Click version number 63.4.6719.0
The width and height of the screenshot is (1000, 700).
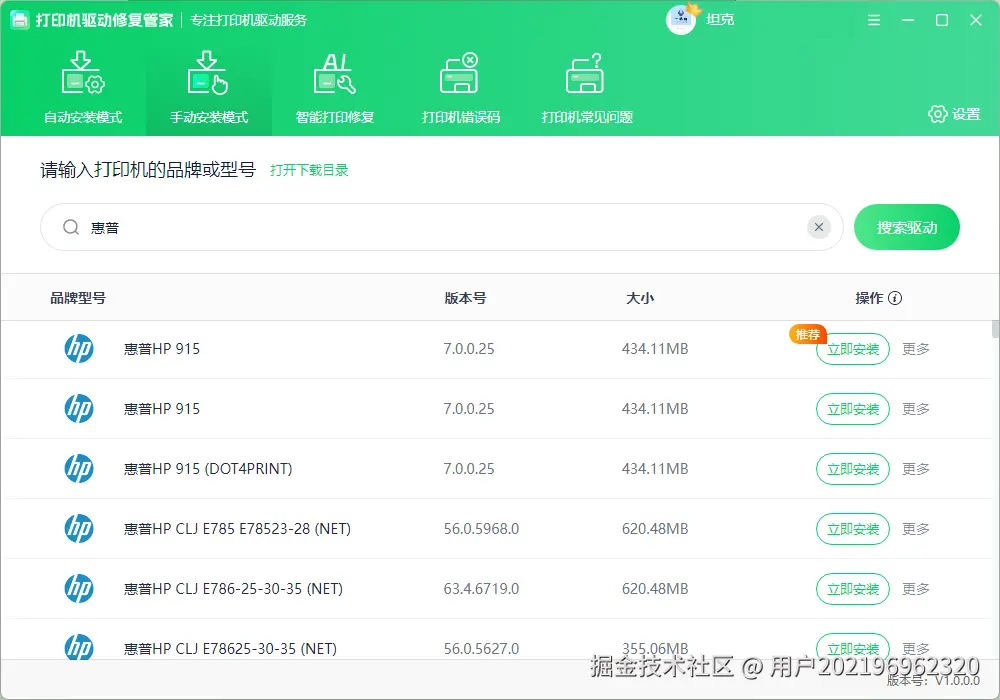point(482,588)
